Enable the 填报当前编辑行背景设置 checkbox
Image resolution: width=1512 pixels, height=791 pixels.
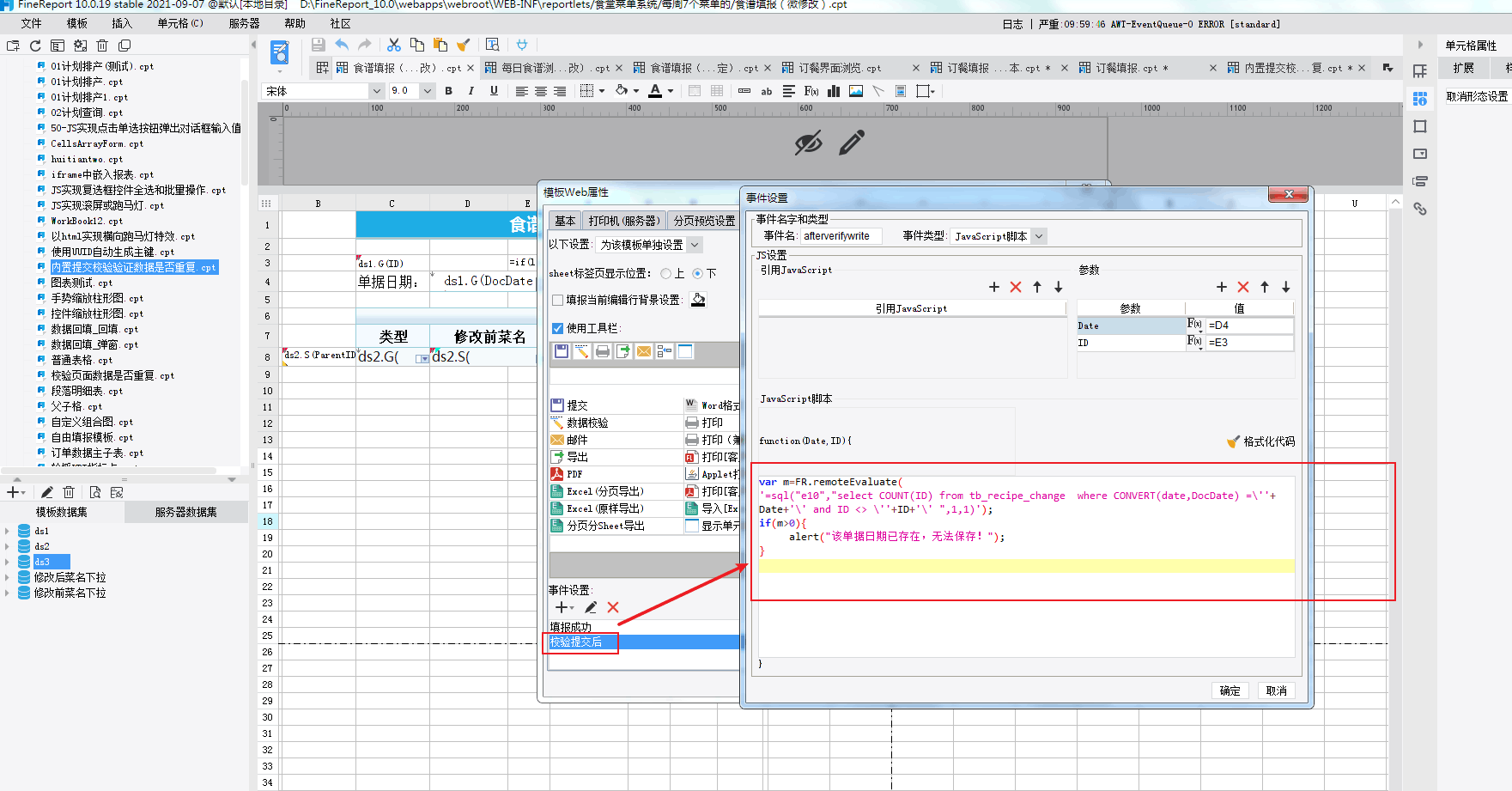click(x=557, y=300)
